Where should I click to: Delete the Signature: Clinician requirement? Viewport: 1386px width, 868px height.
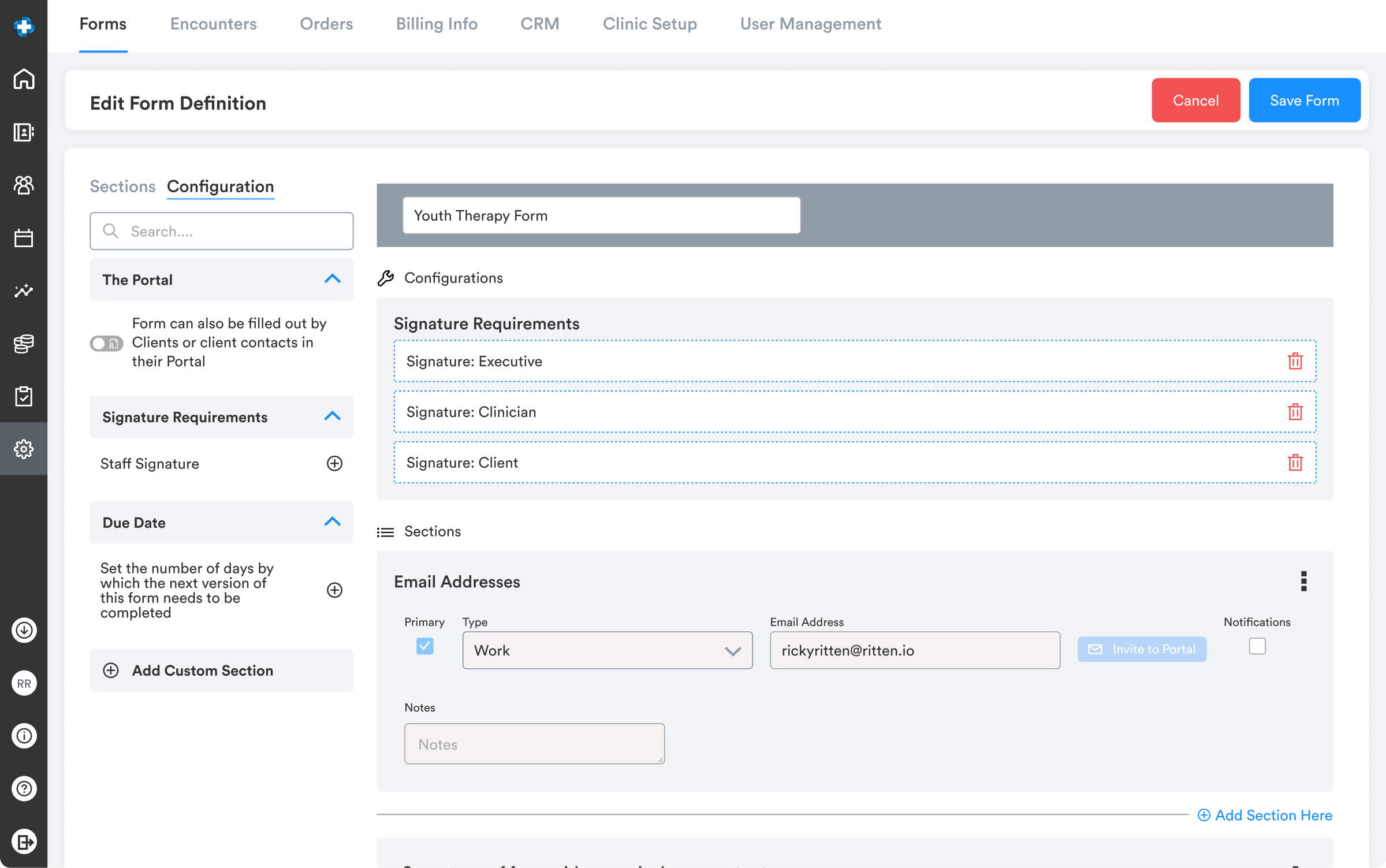tap(1295, 412)
